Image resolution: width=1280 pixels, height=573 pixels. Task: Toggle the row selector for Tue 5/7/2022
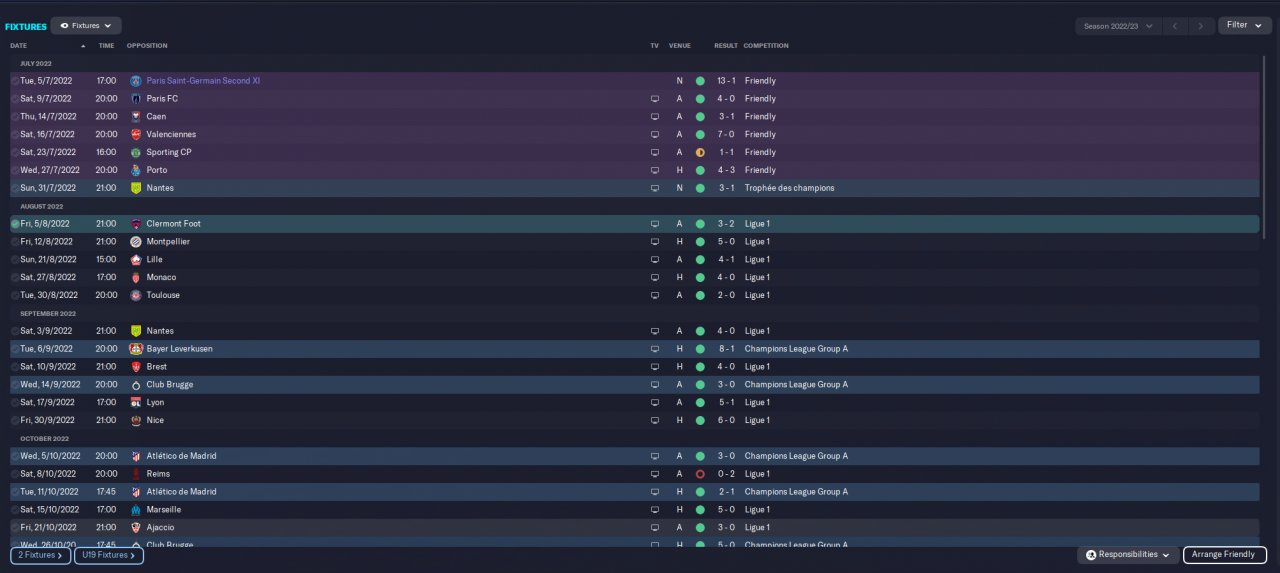pyautogui.click(x=15, y=81)
